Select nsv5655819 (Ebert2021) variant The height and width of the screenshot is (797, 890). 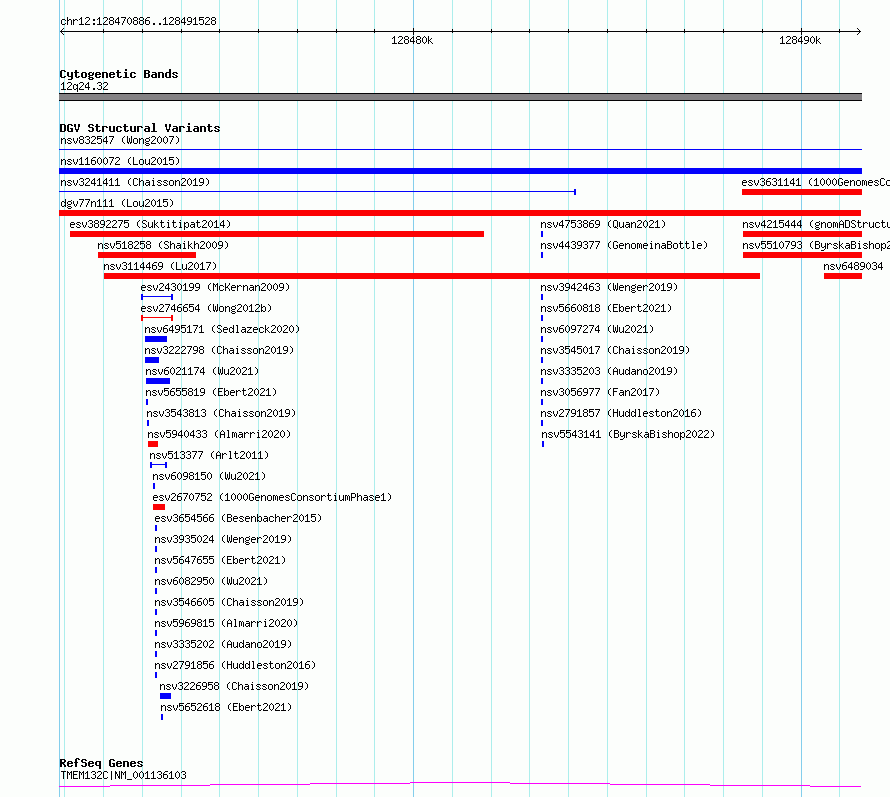pos(211,392)
